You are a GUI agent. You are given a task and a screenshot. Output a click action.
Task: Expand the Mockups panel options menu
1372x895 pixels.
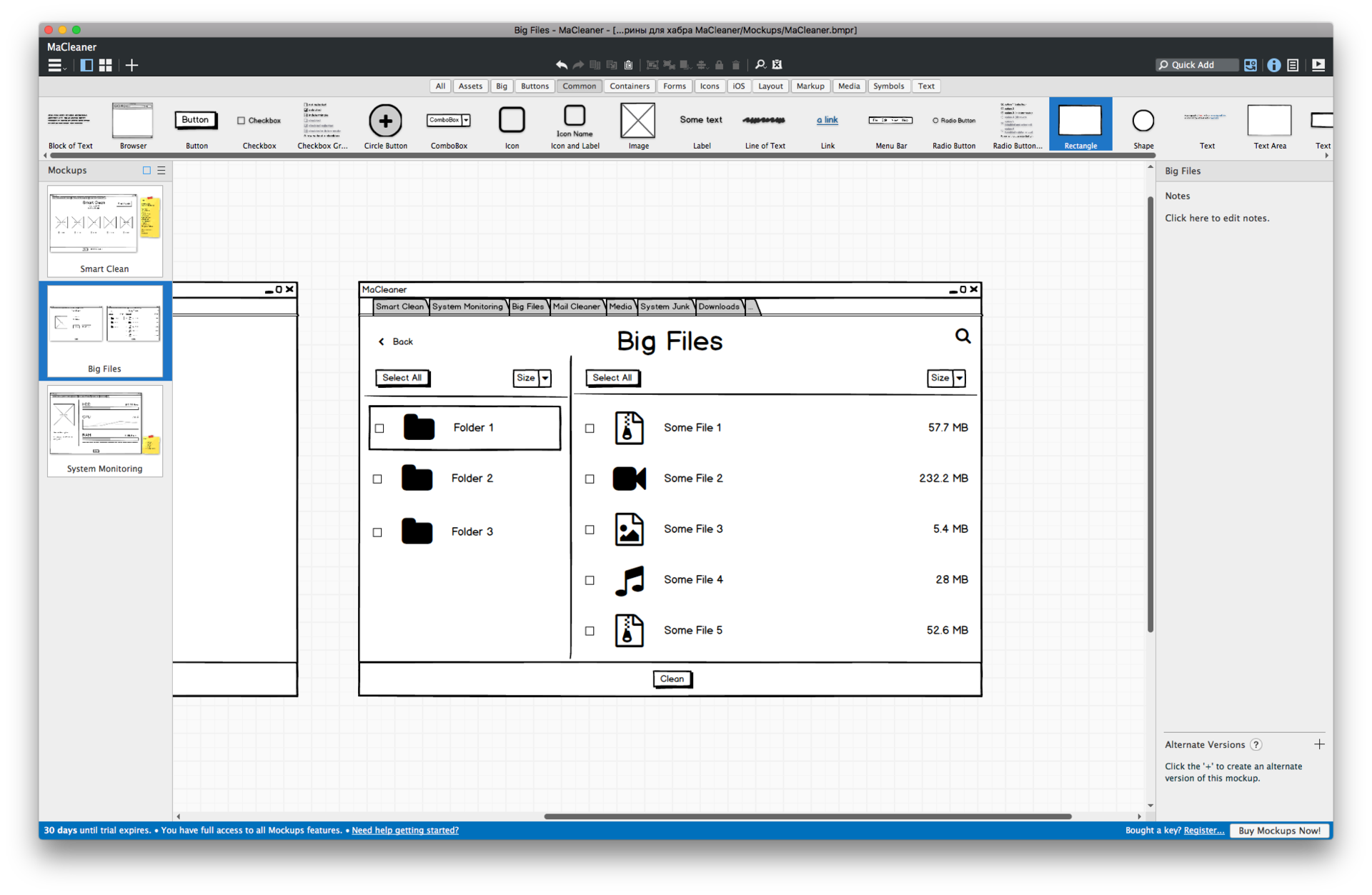pyautogui.click(x=161, y=171)
